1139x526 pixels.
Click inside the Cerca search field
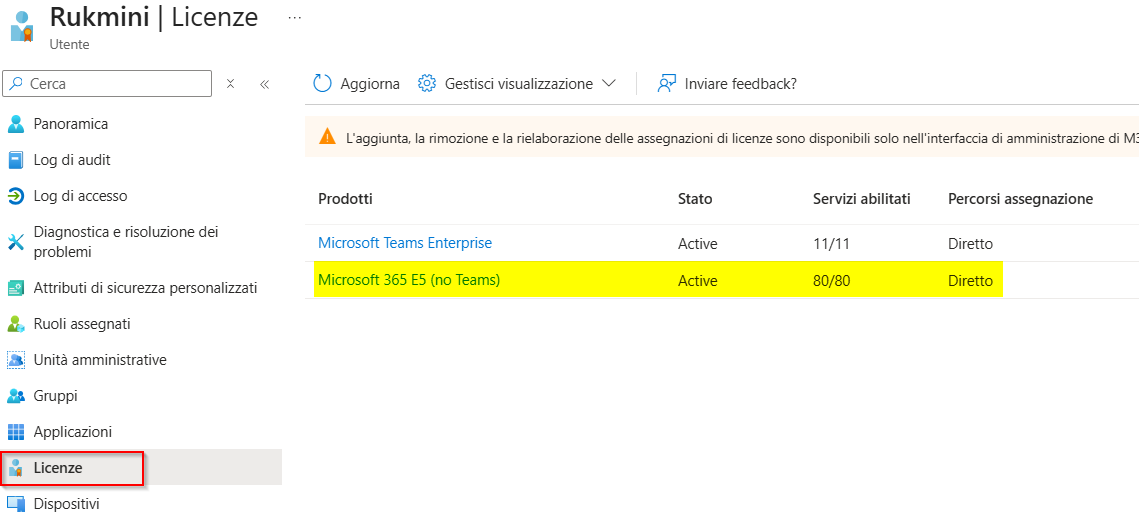tap(108, 84)
